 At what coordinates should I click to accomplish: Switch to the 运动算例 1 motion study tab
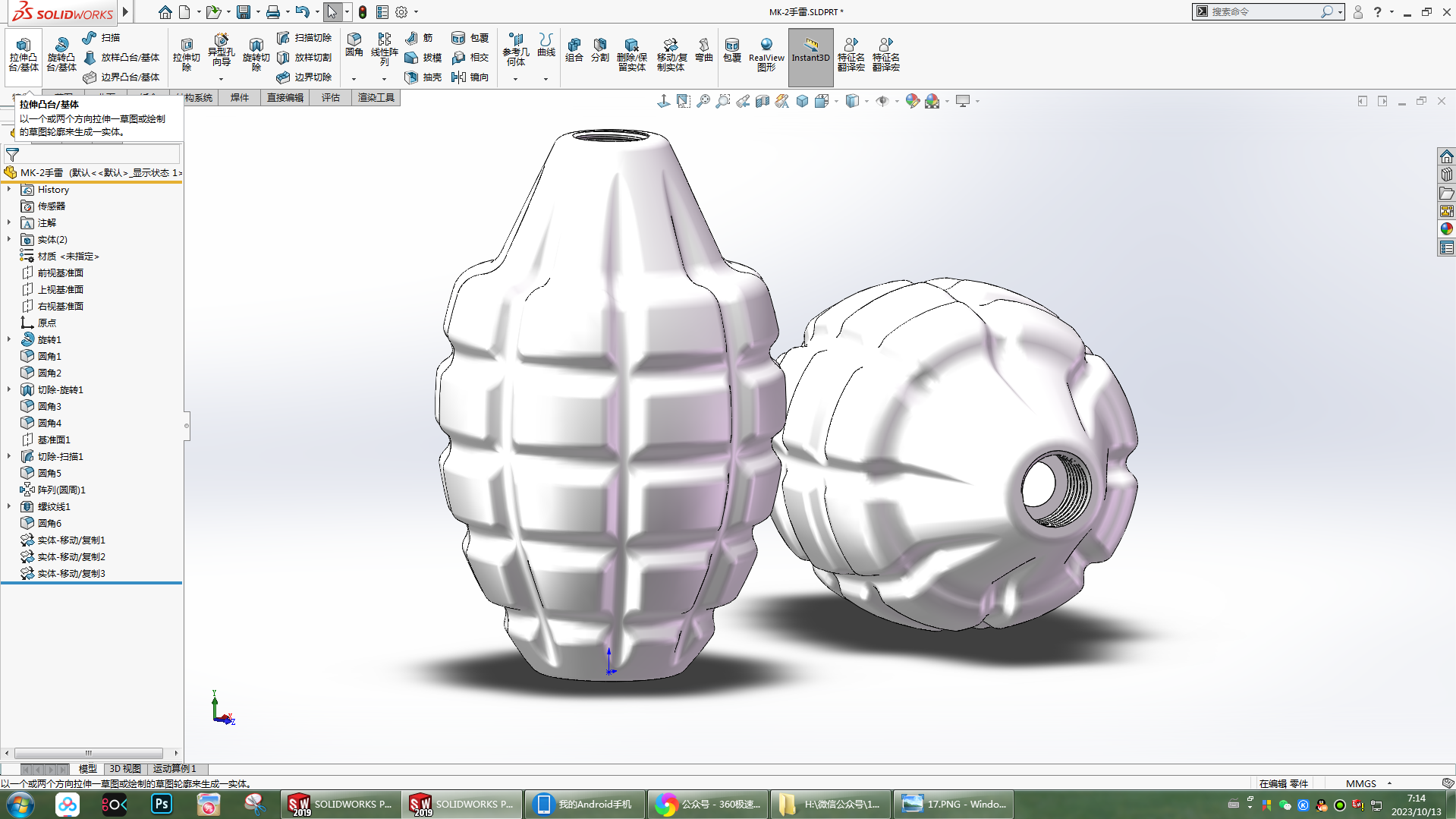(x=175, y=769)
